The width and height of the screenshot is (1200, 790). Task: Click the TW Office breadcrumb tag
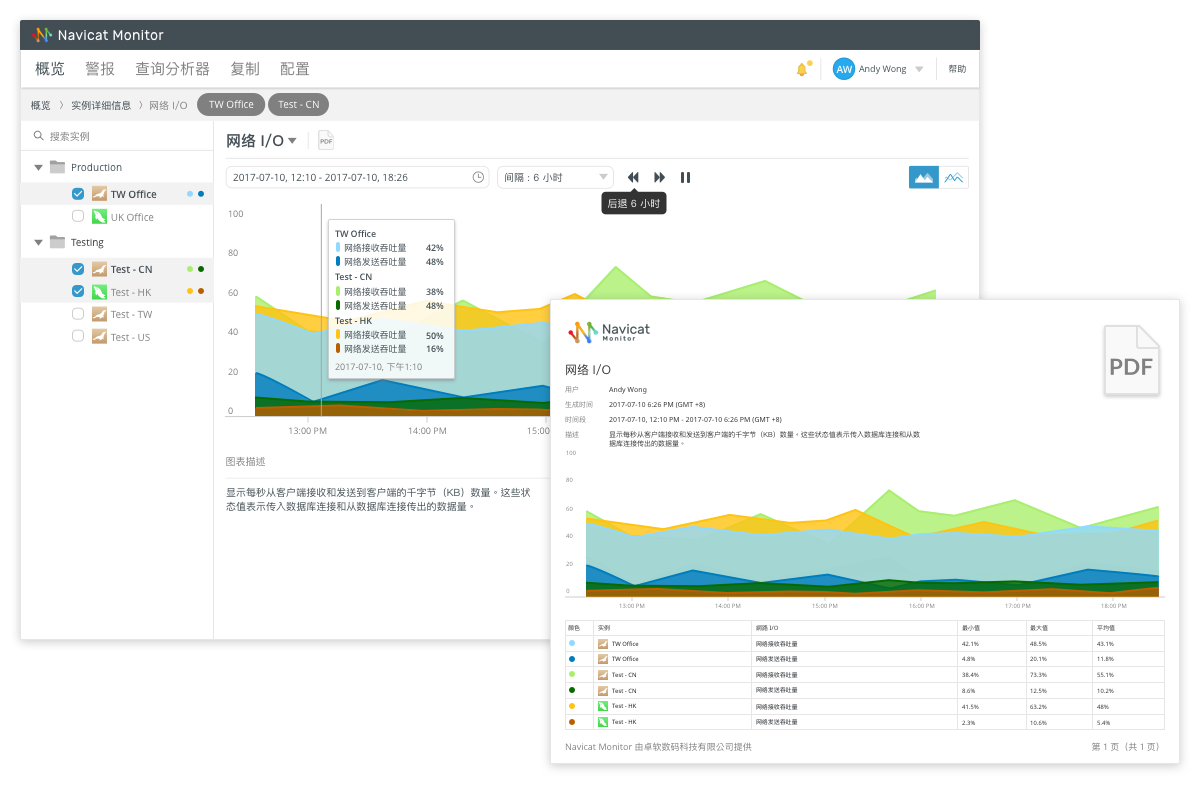[x=231, y=105]
